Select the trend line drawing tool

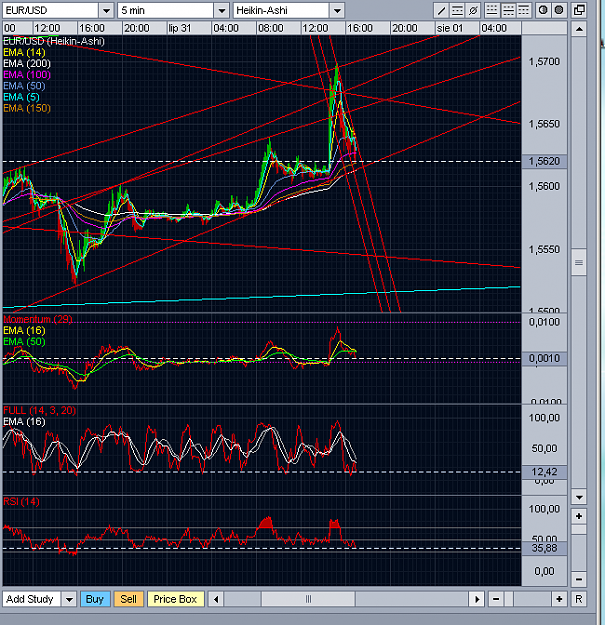(441, 10)
